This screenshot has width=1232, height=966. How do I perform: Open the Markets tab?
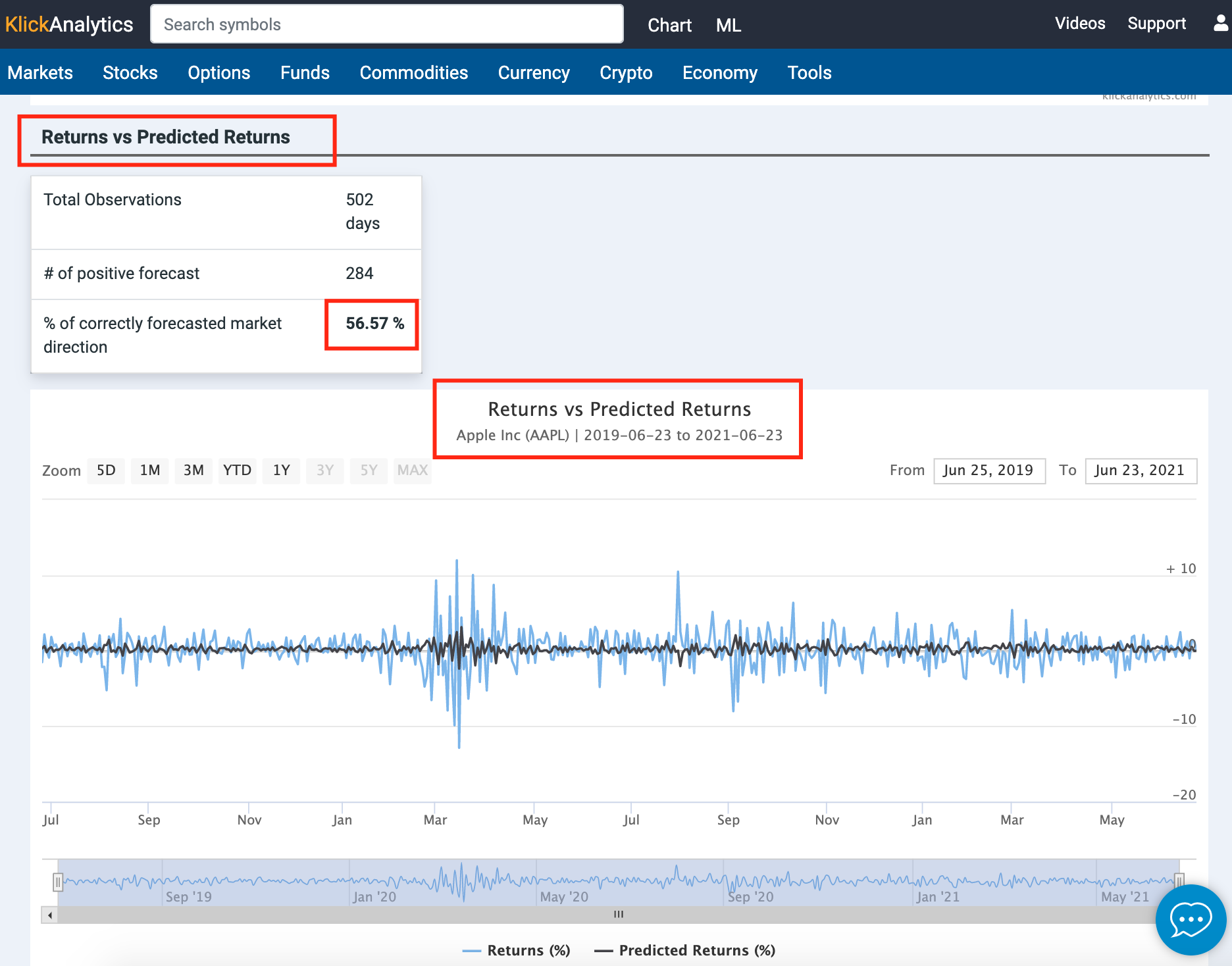pyautogui.click(x=40, y=72)
